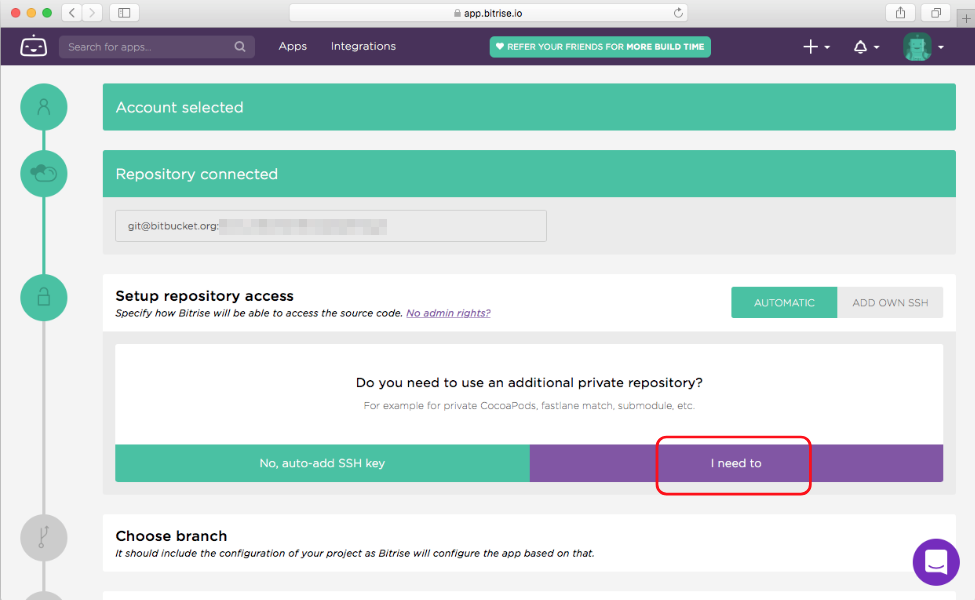The width and height of the screenshot is (975, 600).
Task: Toggle the Safari sidebar
Action: pos(124,12)
